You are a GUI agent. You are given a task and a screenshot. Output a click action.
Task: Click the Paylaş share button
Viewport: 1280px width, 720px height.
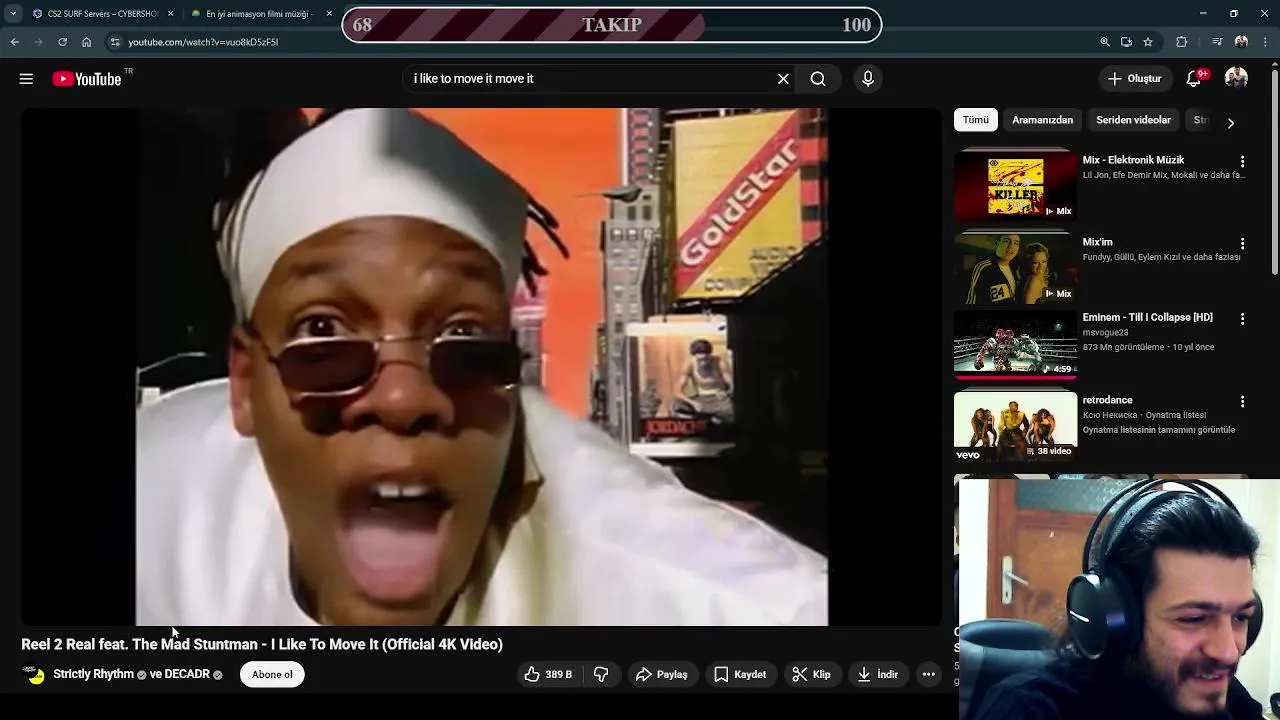[x=662, y=675]
